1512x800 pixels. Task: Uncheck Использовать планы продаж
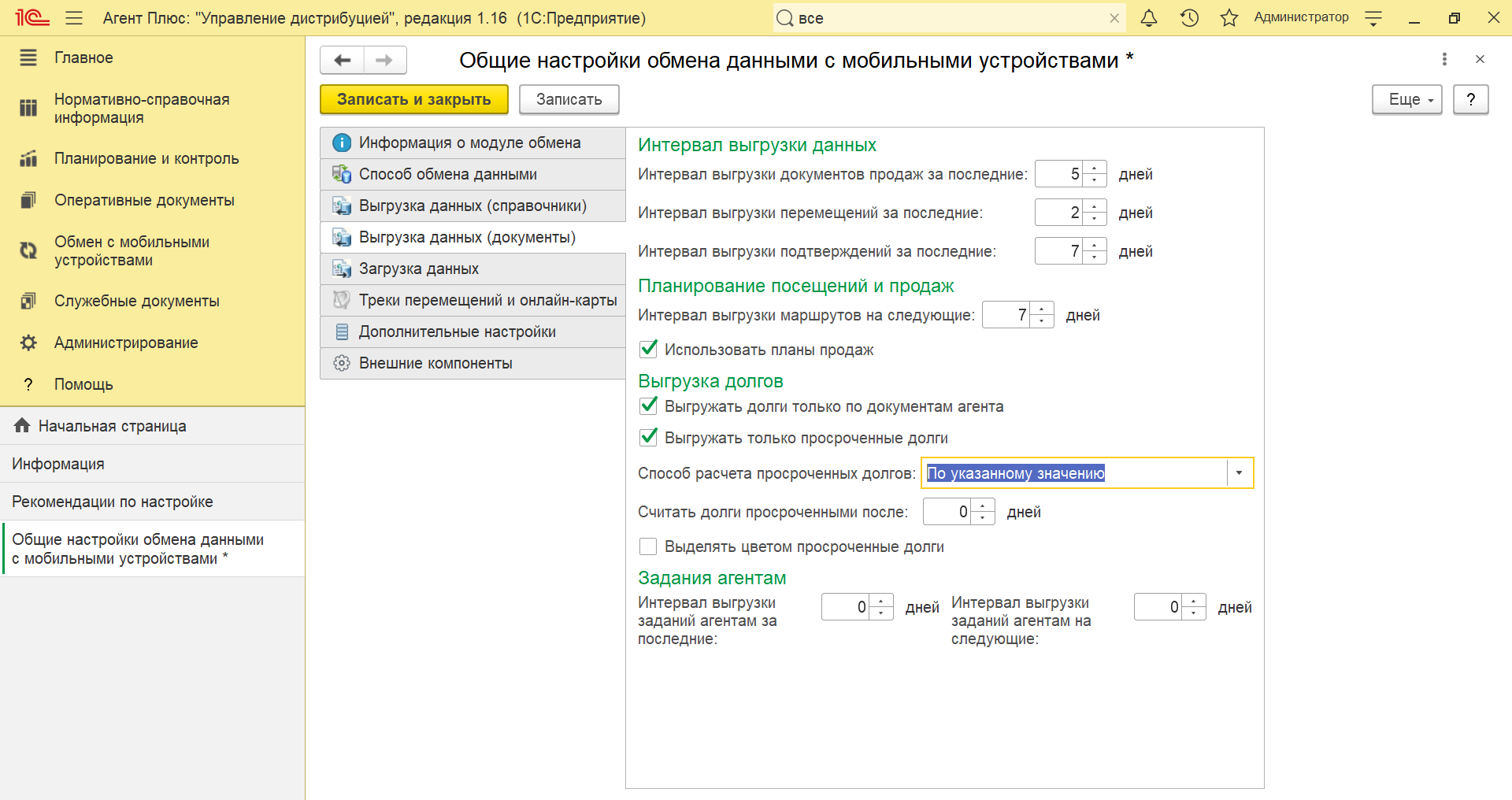point(648,349)
